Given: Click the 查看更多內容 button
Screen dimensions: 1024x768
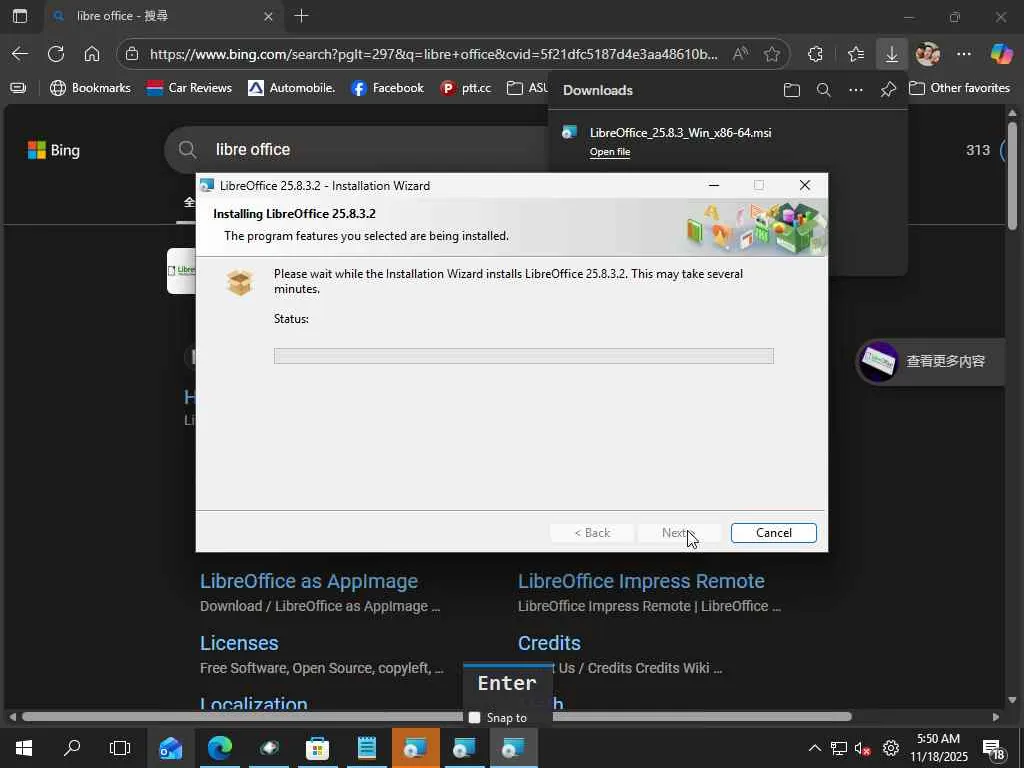Looking at the screenshot, I should click(931, 361).
